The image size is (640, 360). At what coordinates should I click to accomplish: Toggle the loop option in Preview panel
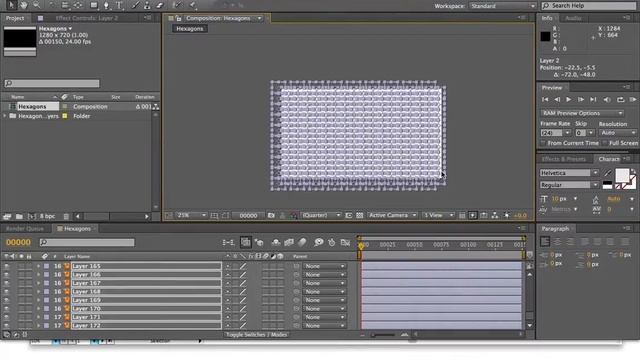click(620, 100)
